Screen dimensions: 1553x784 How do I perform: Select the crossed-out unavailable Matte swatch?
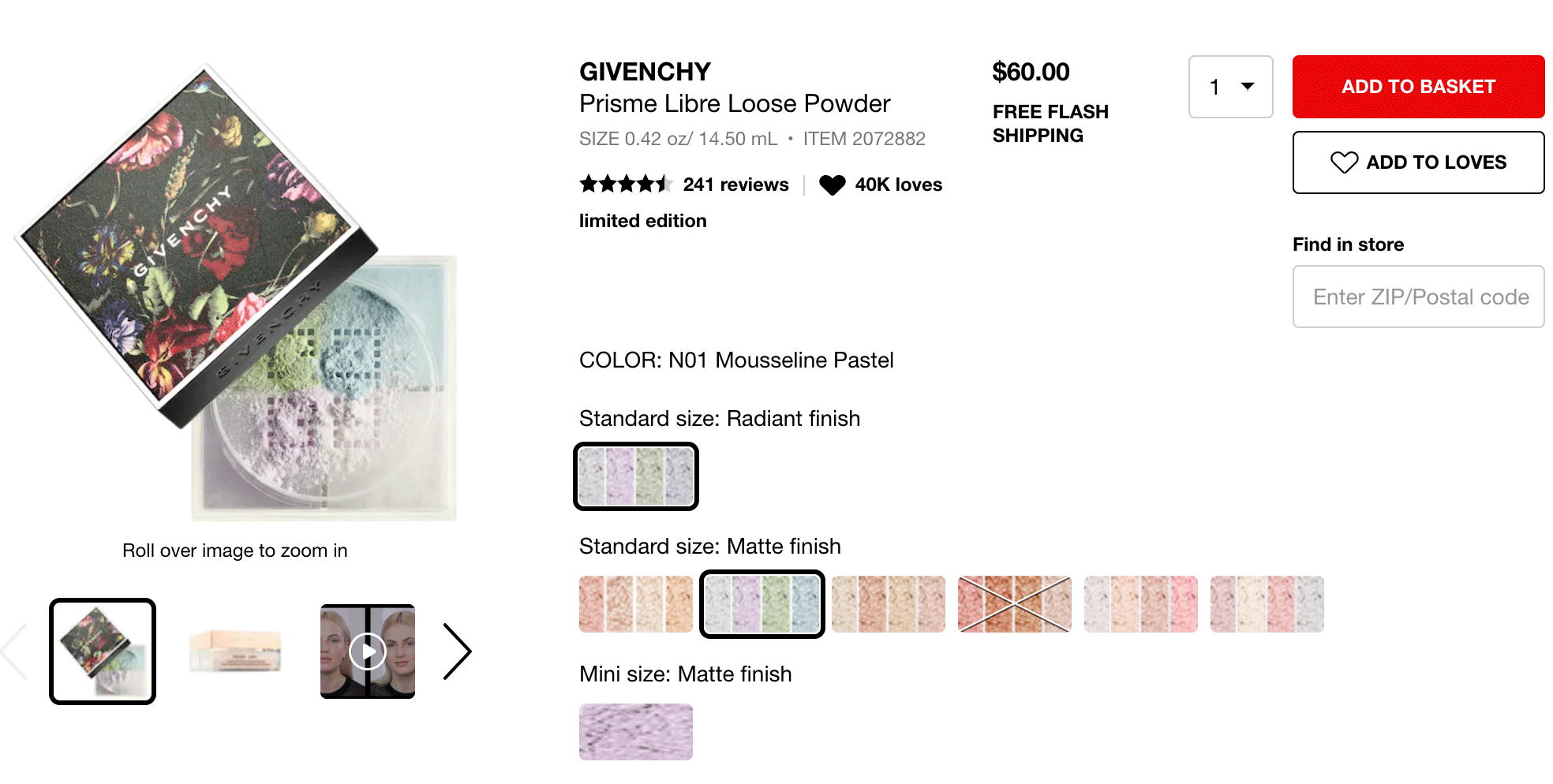pyautogui.click(x=1015, y=604)
